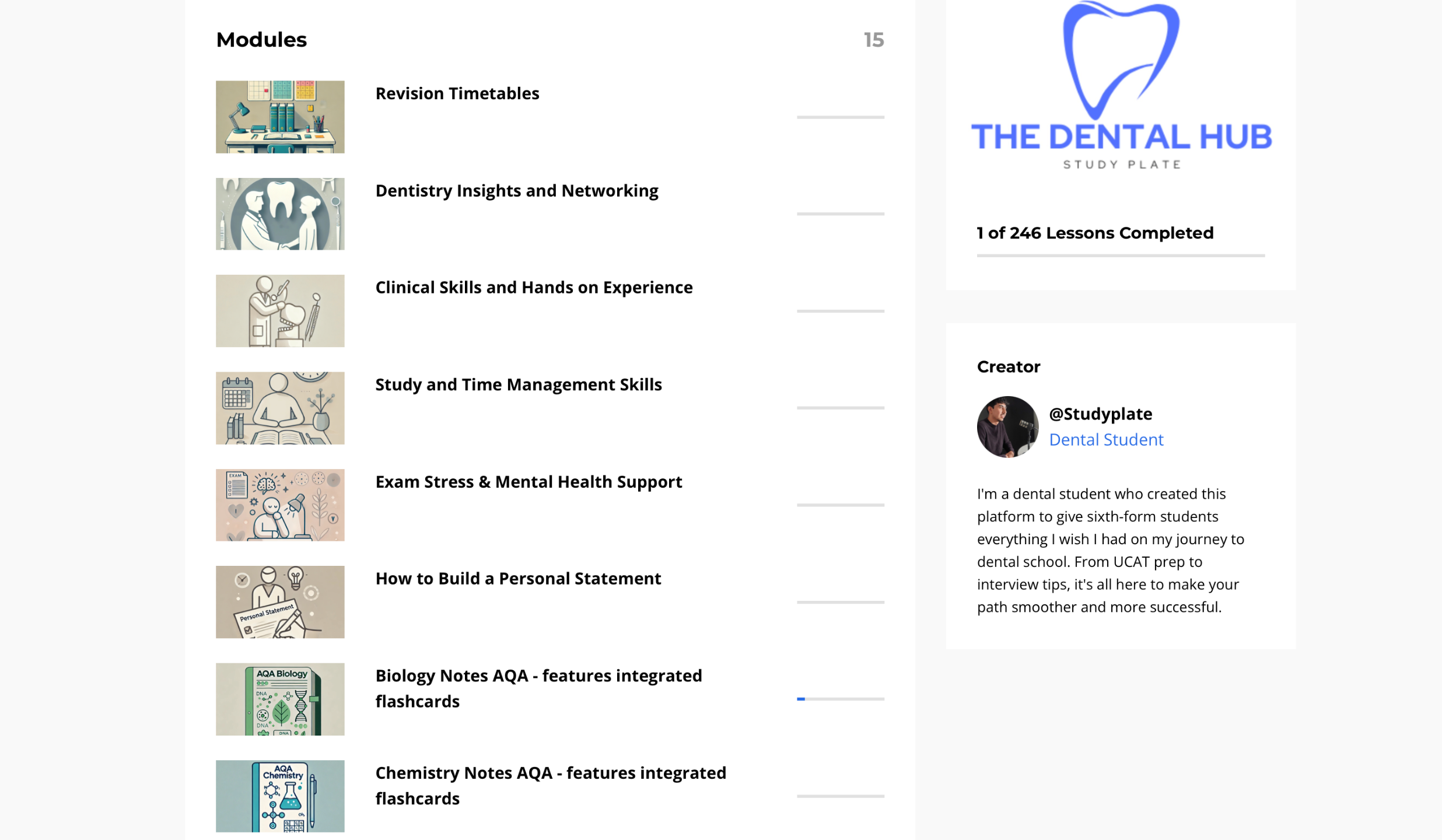Select the AQA Biology notes thumbnail
Screen dimensions: 1442x840
[x=280, y=699]
